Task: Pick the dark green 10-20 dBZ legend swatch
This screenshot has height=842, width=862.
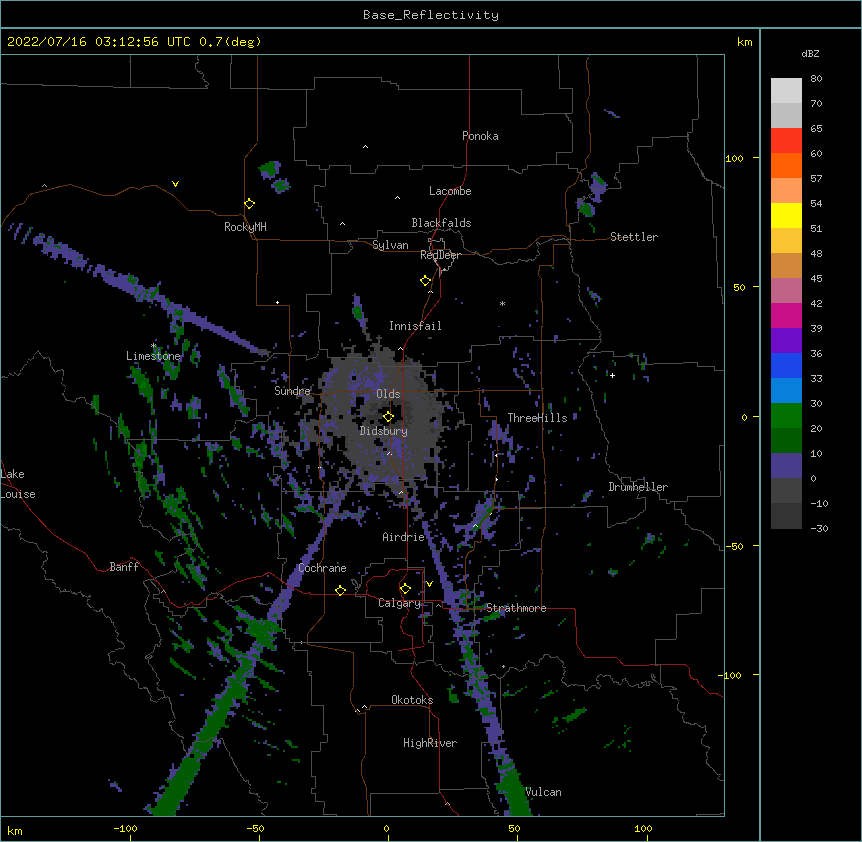Action: pyautogui.click(x=786, y=441)
